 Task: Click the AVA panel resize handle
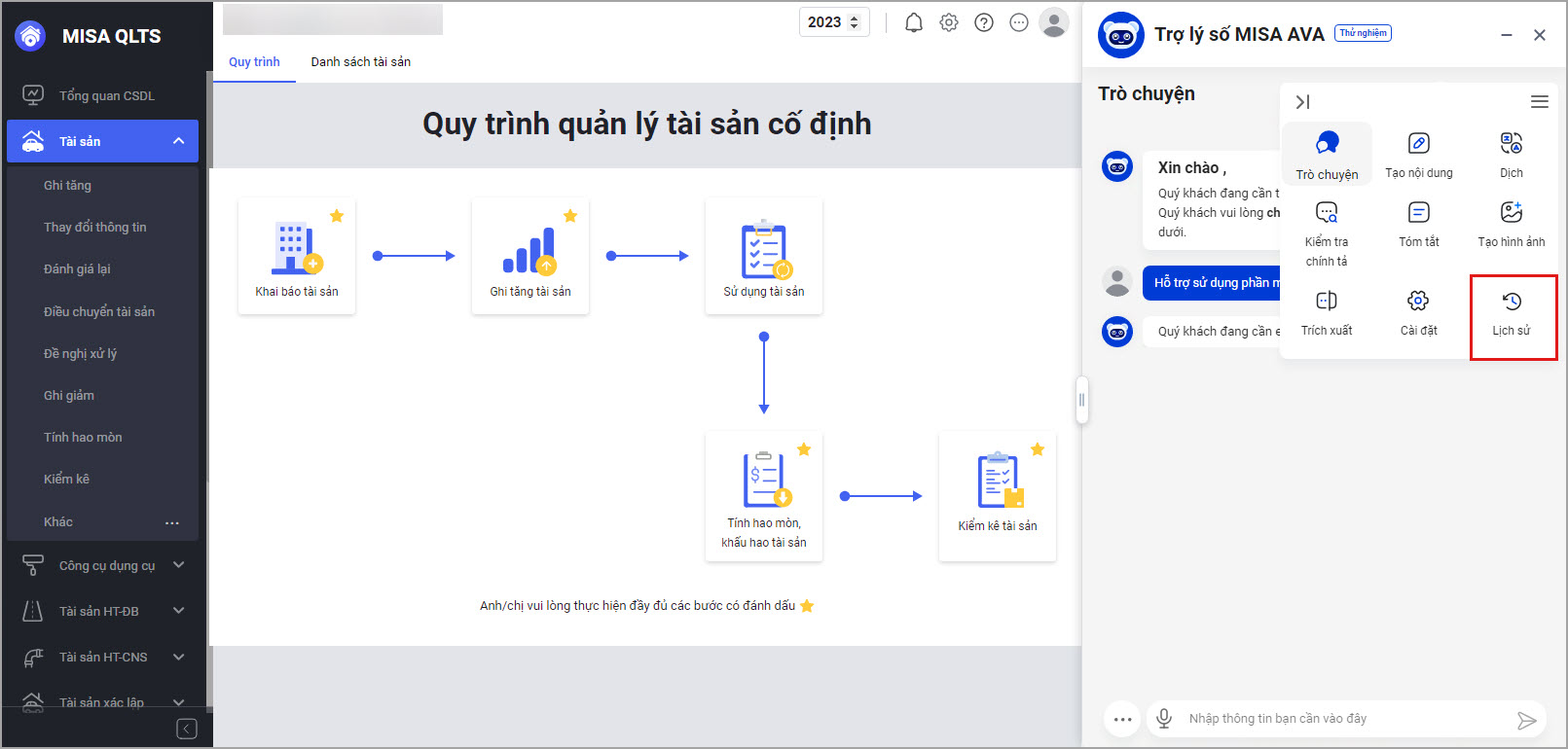click(1081, 400)
